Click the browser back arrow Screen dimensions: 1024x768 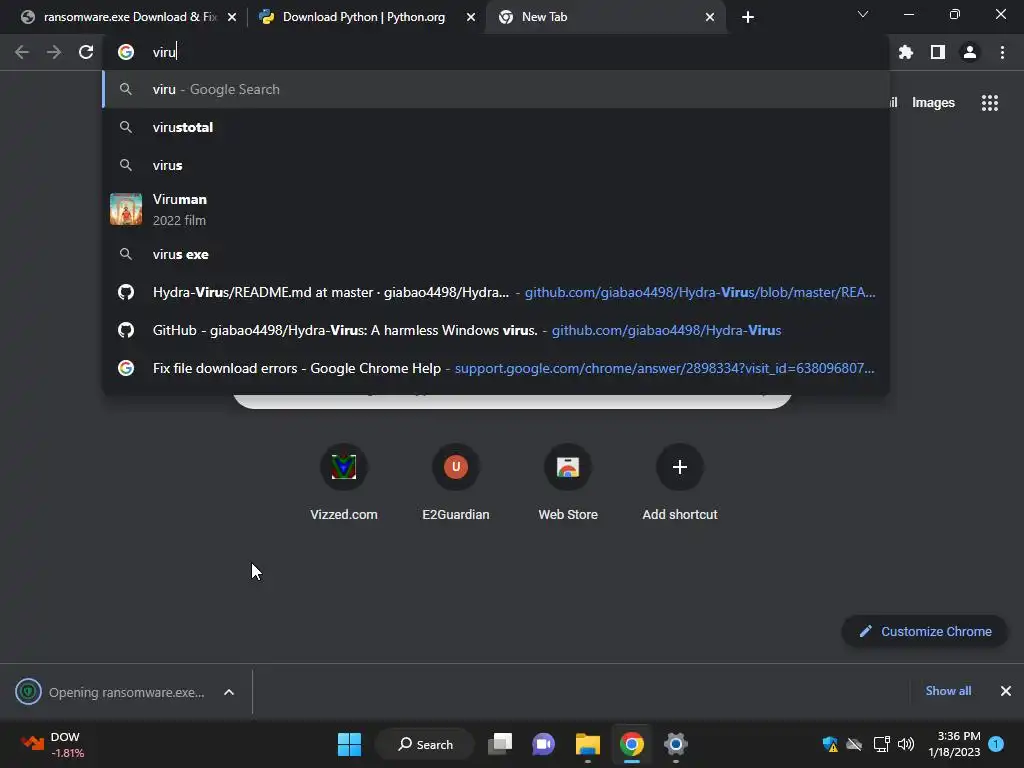coord(22,52)
